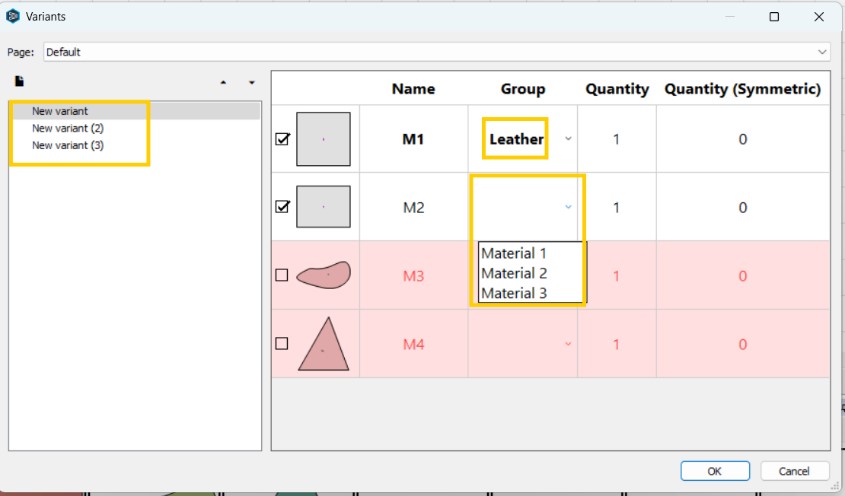Move variant up with the up arrow

(223, 82)
